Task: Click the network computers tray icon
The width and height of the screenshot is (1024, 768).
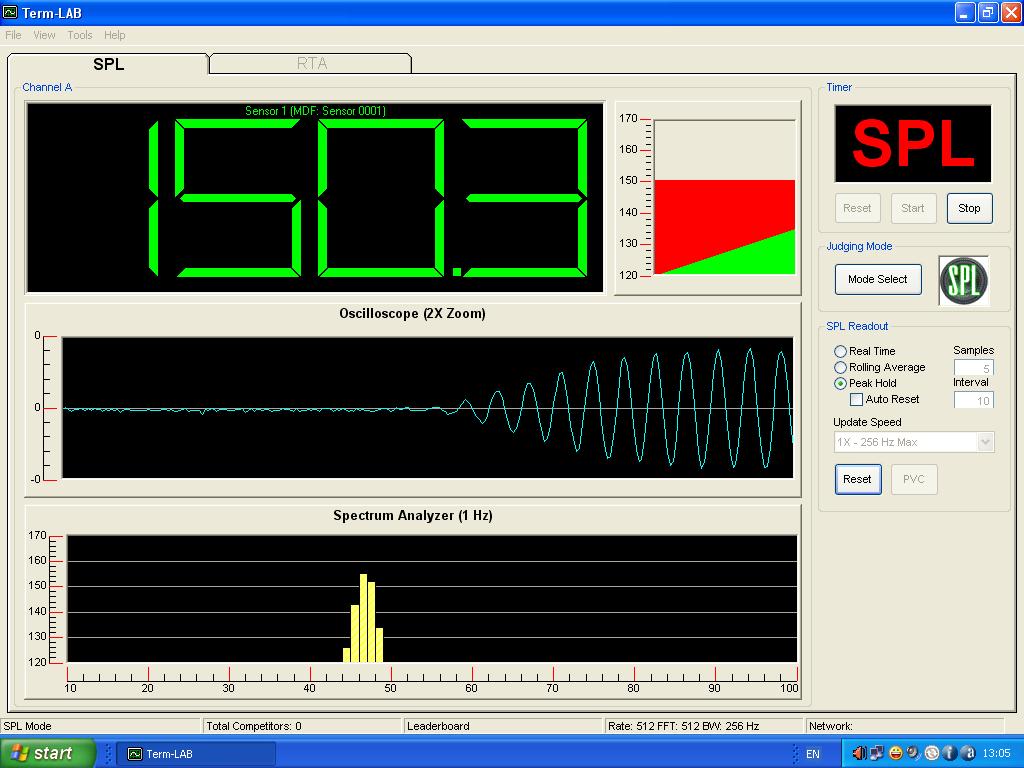Action: [877, 753]
